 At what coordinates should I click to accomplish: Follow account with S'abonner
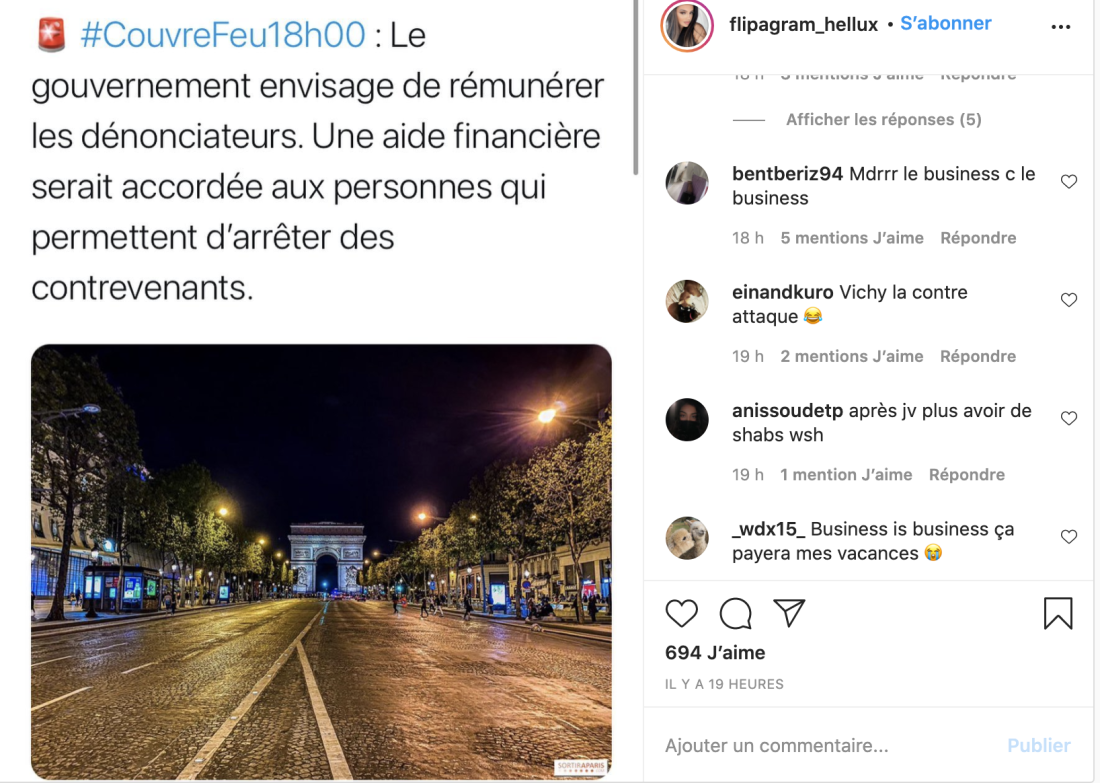point(946,23)
